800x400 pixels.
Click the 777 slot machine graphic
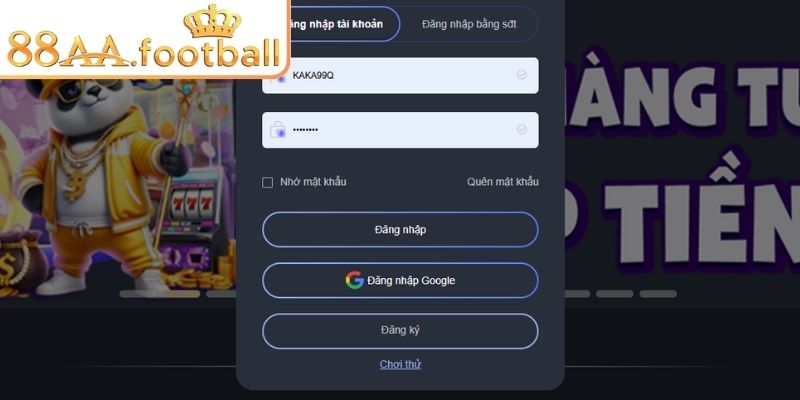click(191, 202)
